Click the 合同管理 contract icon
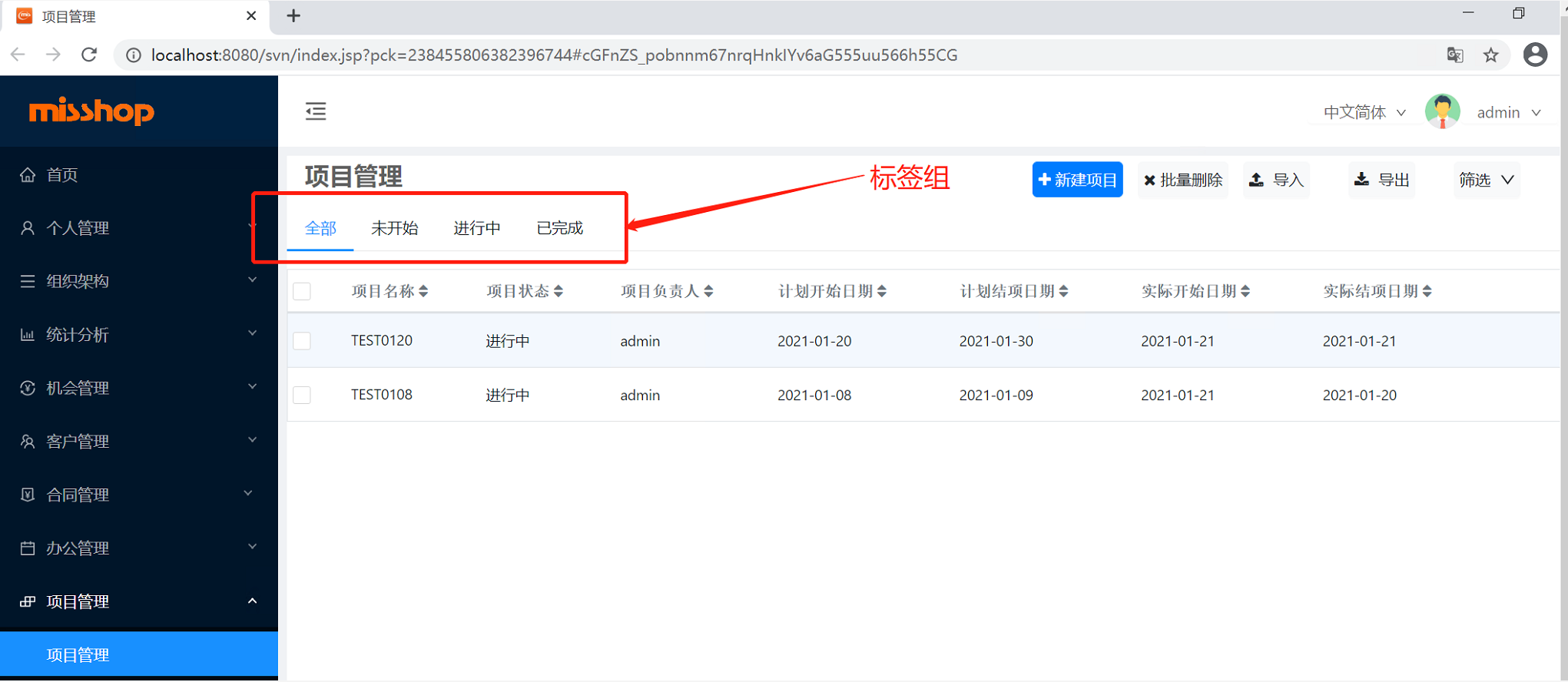Image resolution: width=1568 pixels, height=682 pixels. [x=28, y=495]
